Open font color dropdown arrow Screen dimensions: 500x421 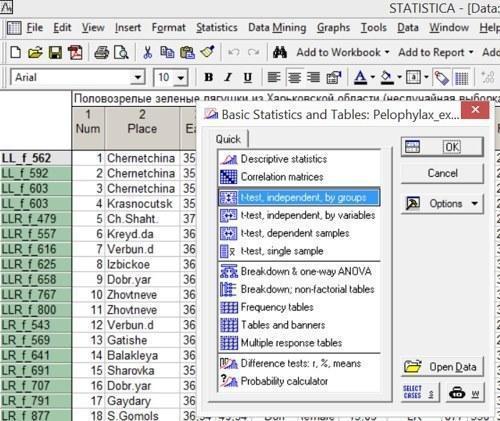pos(373,78)
